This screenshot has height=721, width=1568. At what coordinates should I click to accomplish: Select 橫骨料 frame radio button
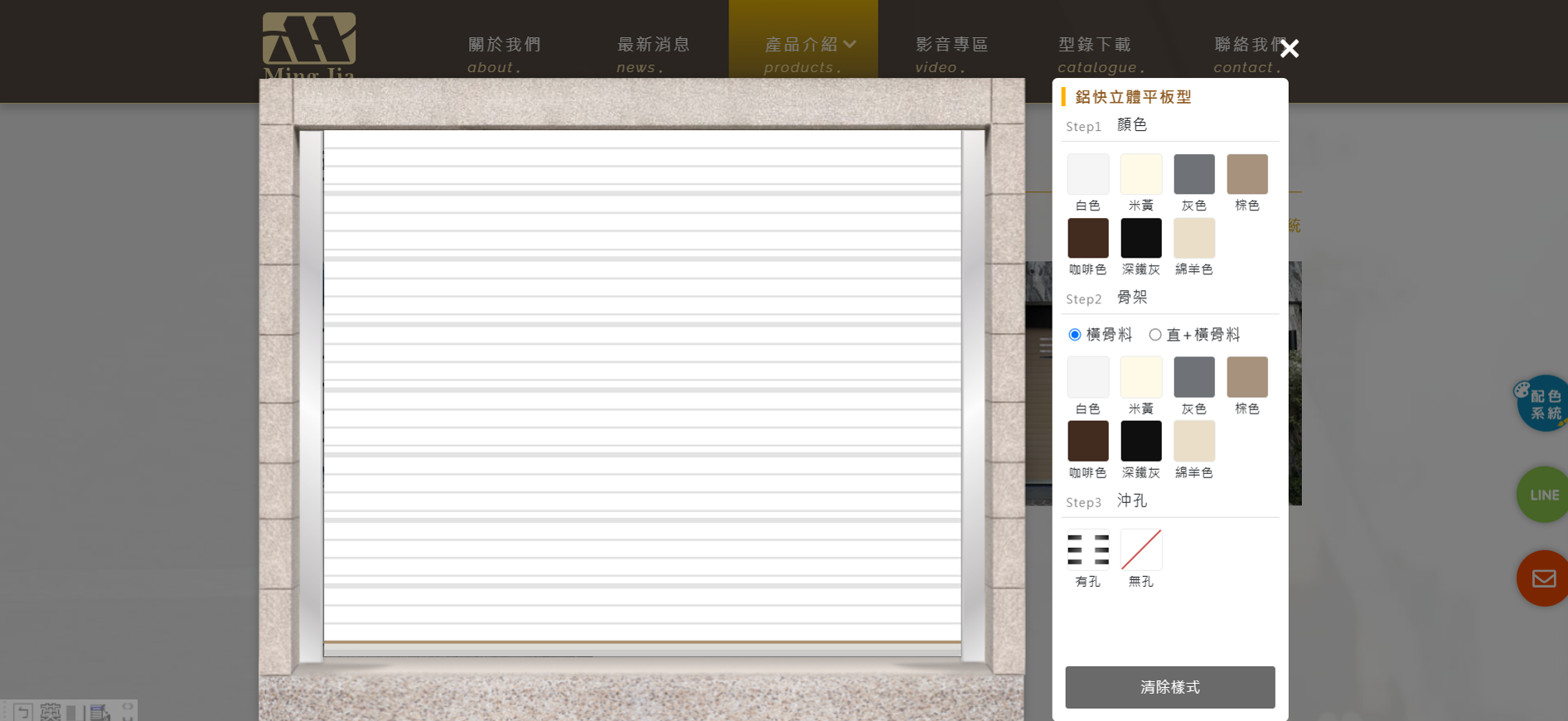(1075, 335)
